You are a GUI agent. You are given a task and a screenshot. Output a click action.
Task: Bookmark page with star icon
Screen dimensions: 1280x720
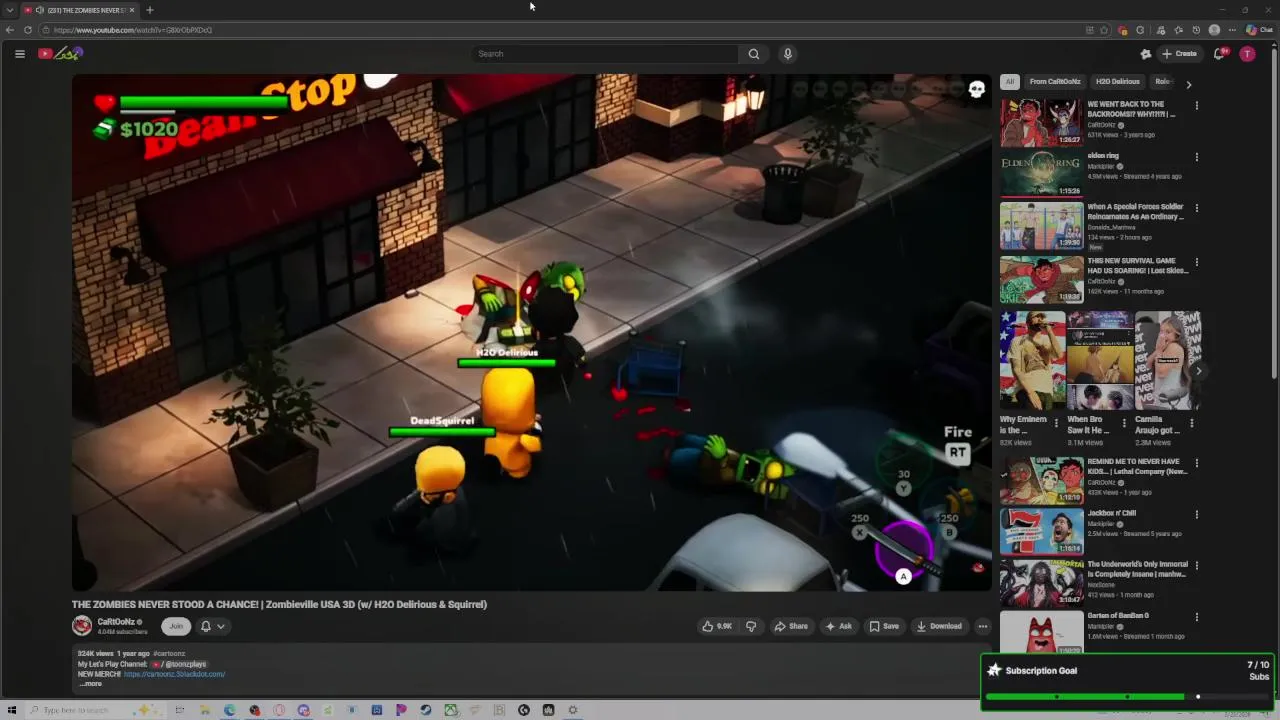1104,30
